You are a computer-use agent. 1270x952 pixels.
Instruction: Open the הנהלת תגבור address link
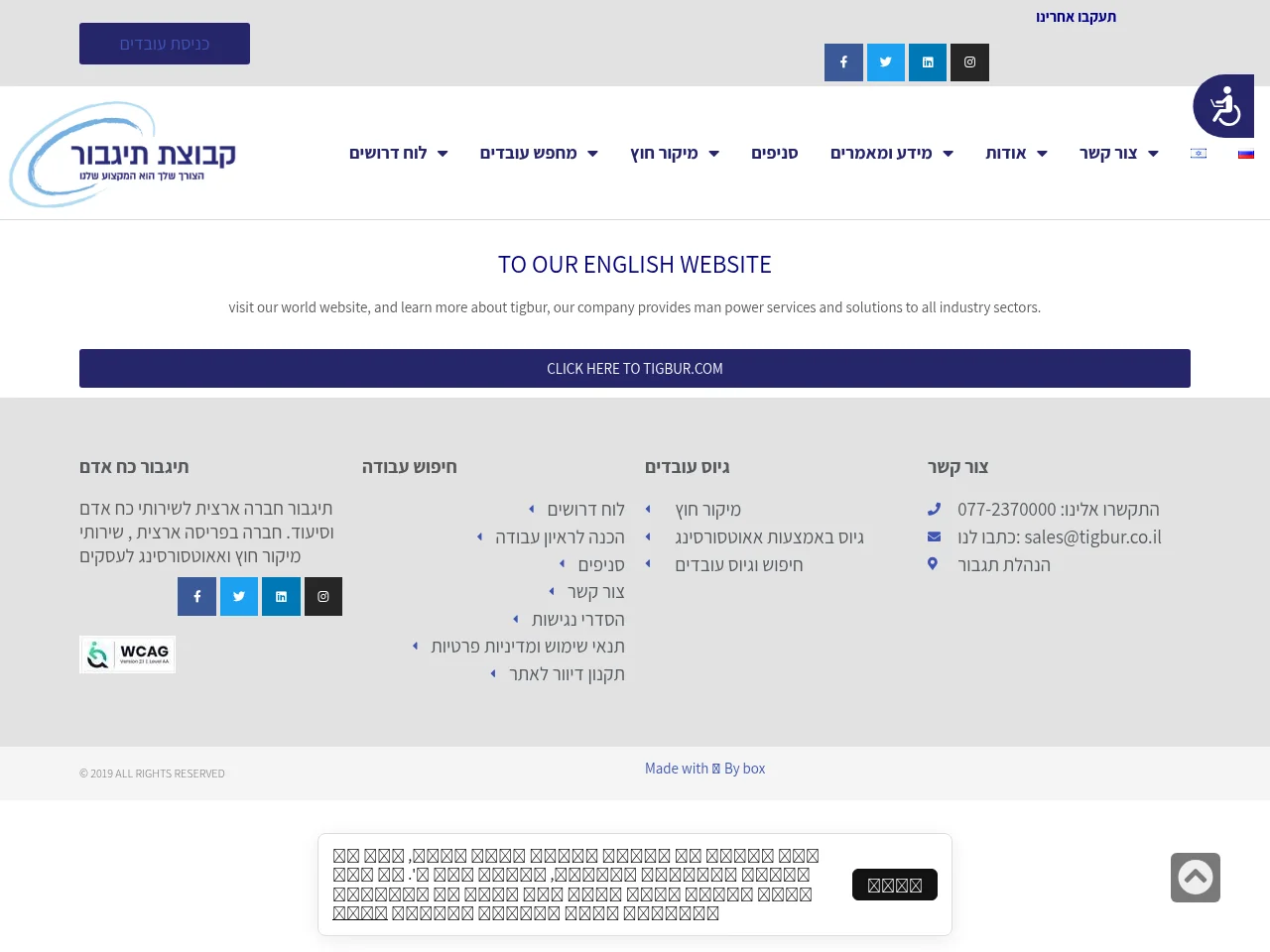(x=1004, y=564)
